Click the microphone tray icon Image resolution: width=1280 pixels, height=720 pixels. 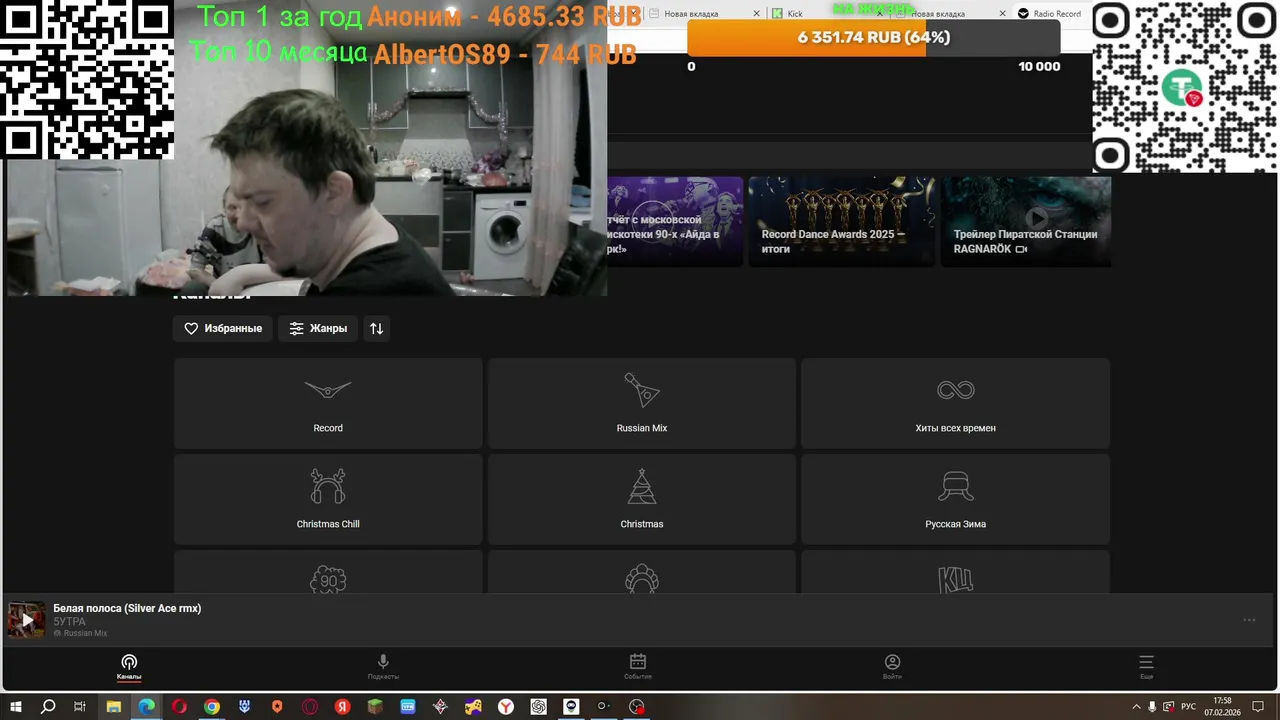click(x=1152, y=706)
